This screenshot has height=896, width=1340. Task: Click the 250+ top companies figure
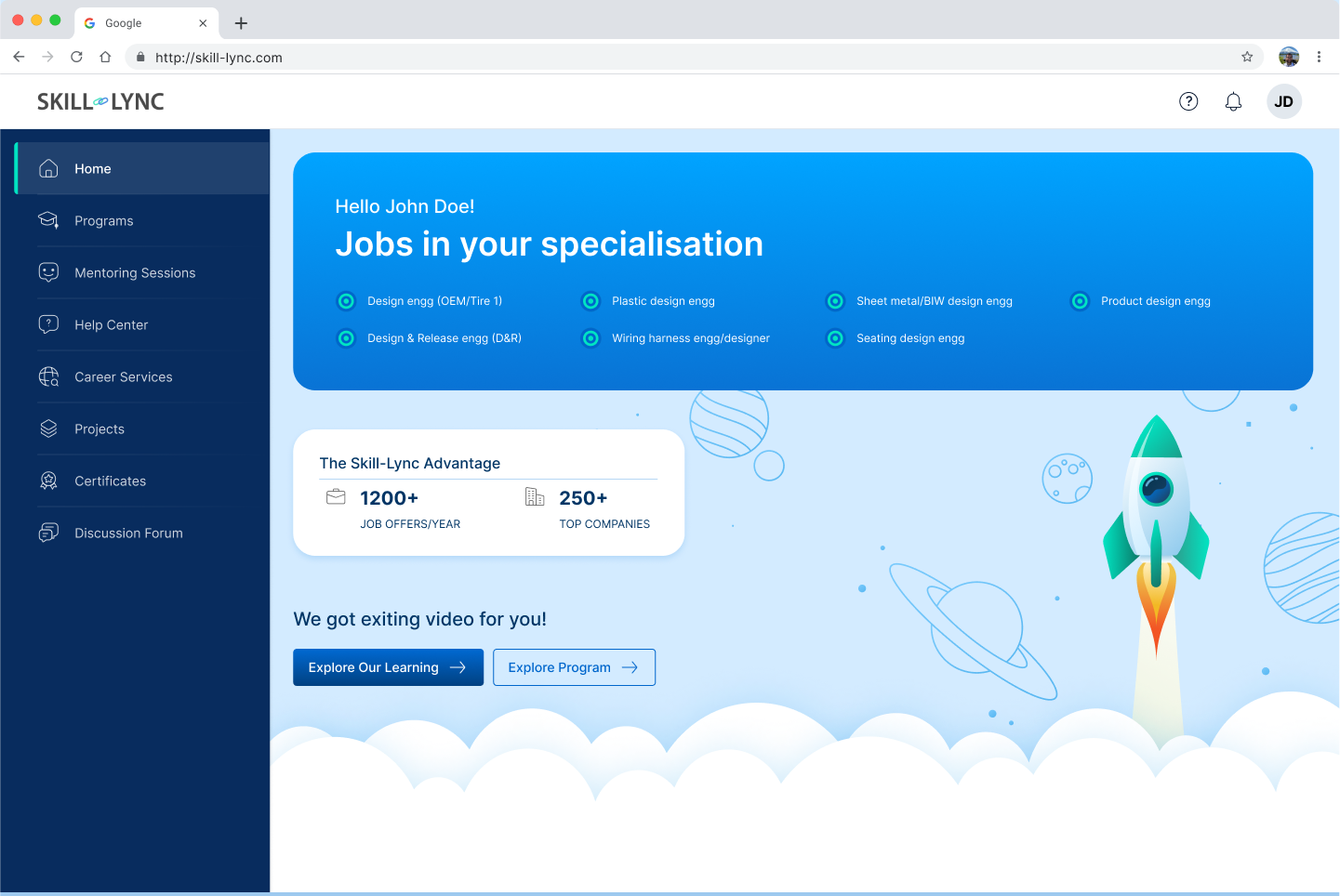tap(583, 498)
